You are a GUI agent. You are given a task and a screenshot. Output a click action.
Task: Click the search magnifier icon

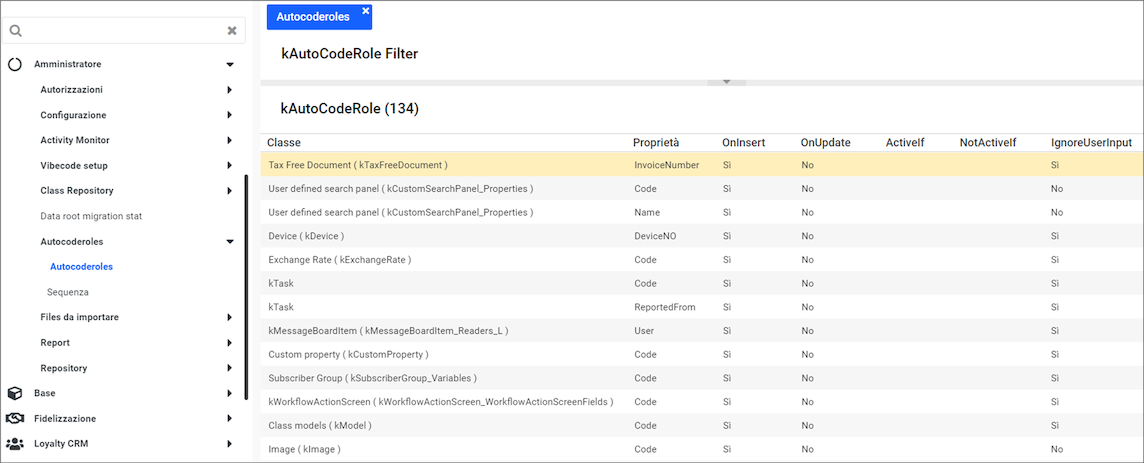pos(16,30)
